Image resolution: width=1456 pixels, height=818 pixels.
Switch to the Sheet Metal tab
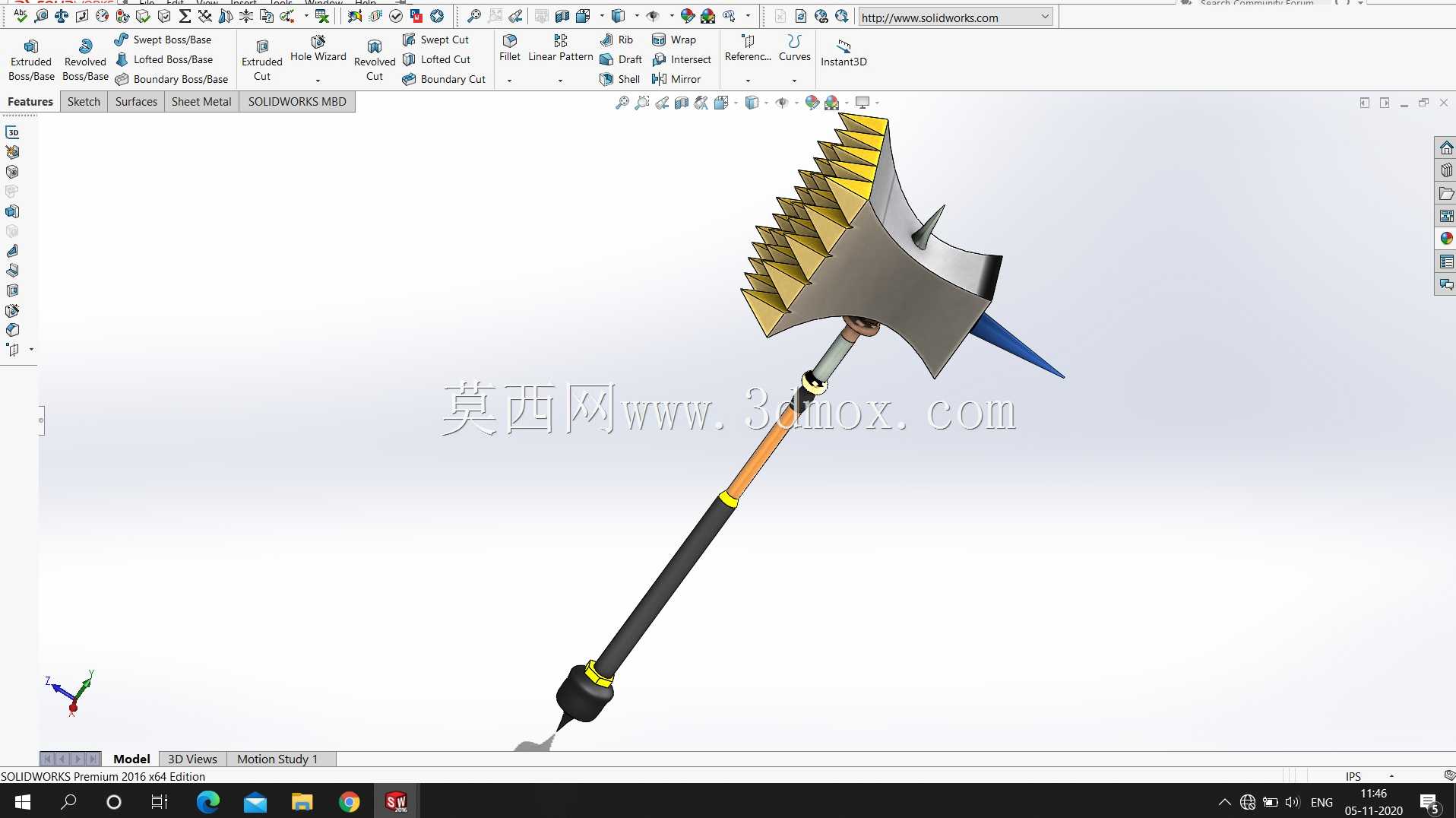pos(201,101)
